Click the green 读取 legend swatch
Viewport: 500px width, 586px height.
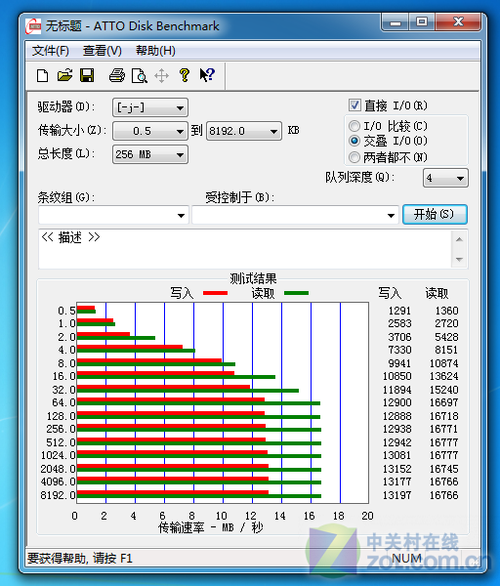pyautogui.click(x=296, y=293)
